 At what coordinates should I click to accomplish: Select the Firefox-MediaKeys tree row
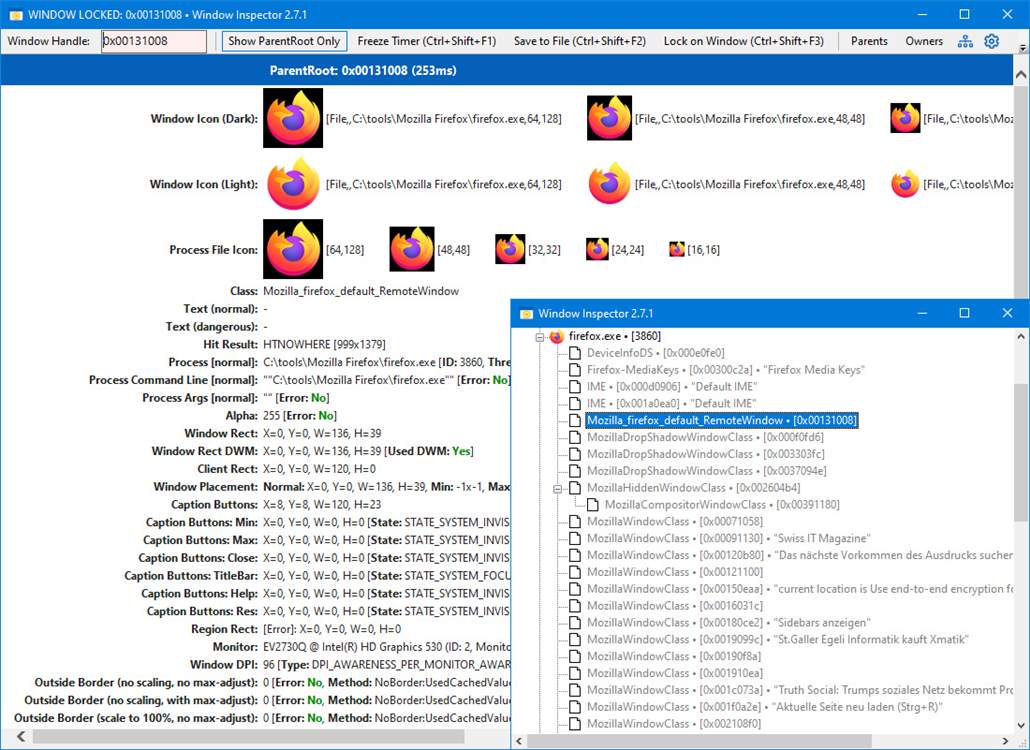(x=726, y=370)
